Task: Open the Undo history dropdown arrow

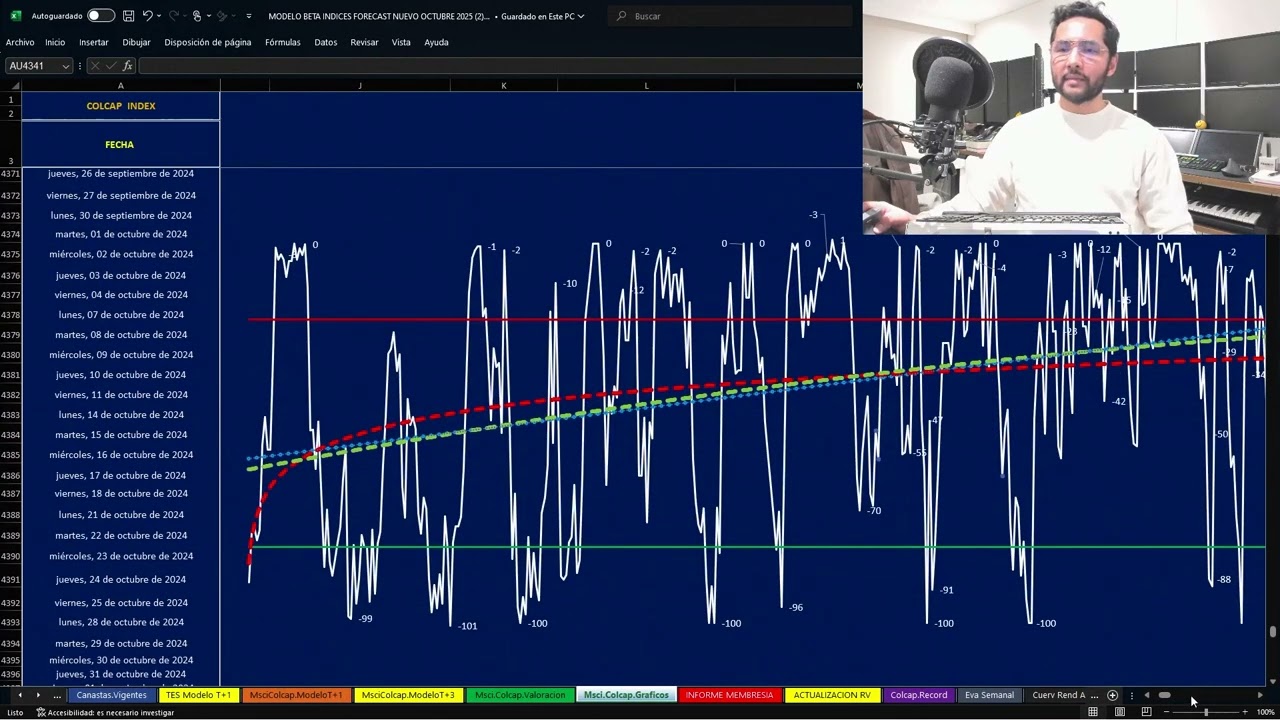Action: click(160, 16)
